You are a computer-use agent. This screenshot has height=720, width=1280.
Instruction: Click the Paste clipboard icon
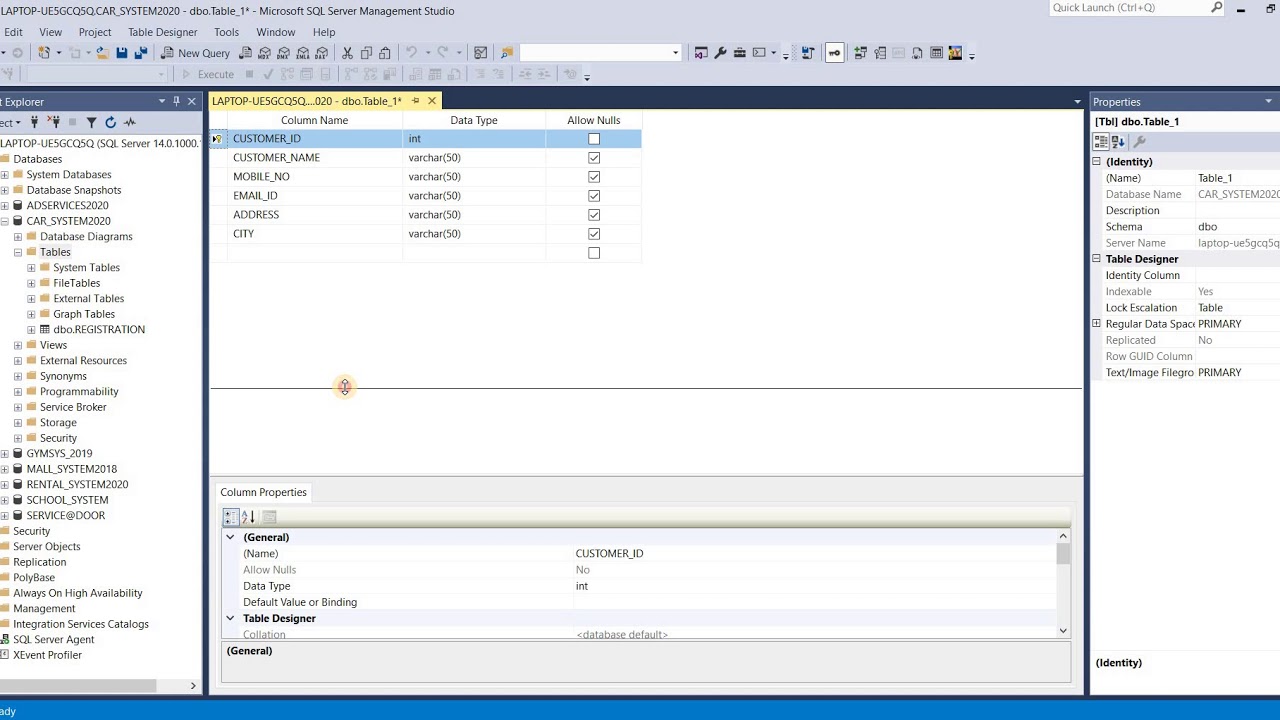tap(385, 53)
